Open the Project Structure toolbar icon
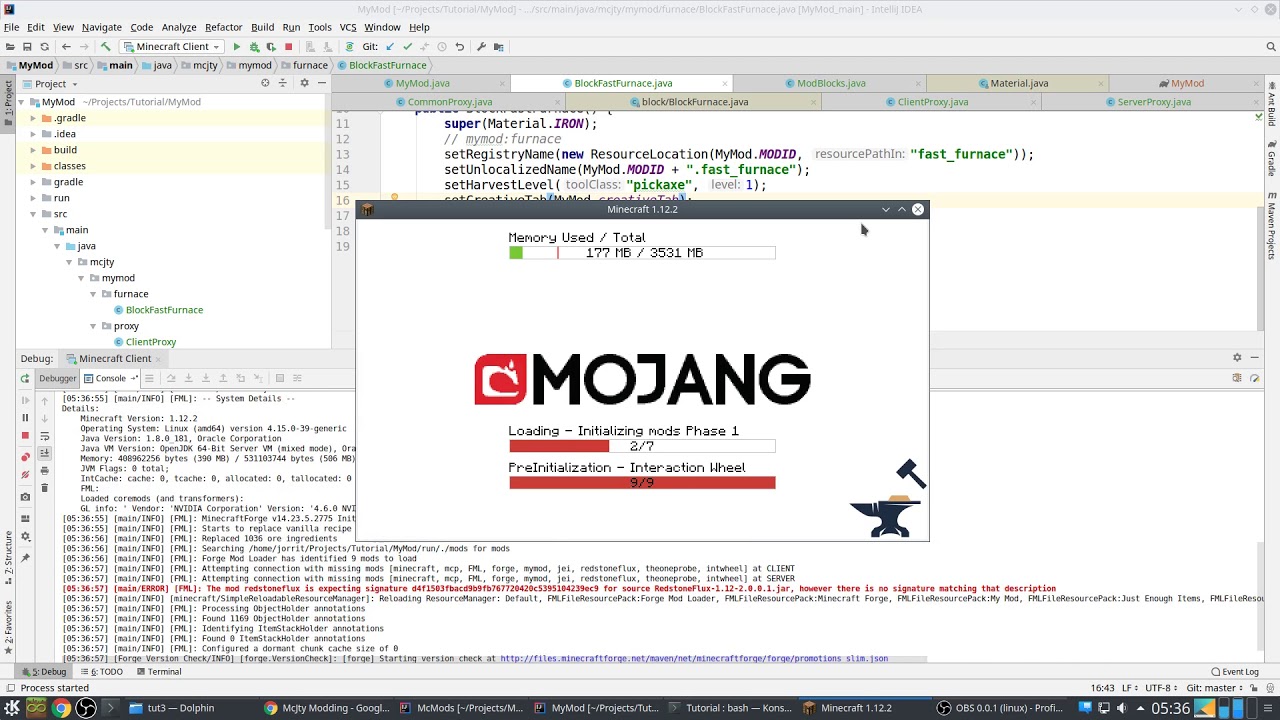1280x720 pixels. pyautogui.click(x=498, y=47)
